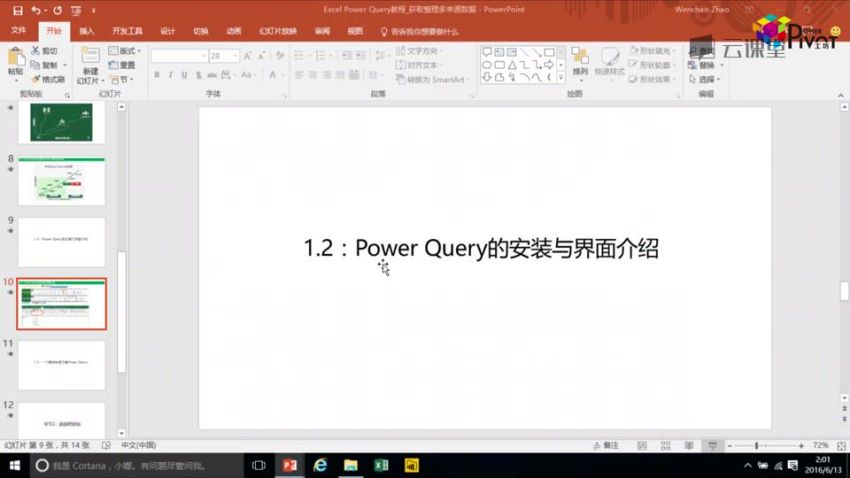Choose the right arrow shape
Image resolution: width=850 pixels, height=478 pixels.
point(549,65)
